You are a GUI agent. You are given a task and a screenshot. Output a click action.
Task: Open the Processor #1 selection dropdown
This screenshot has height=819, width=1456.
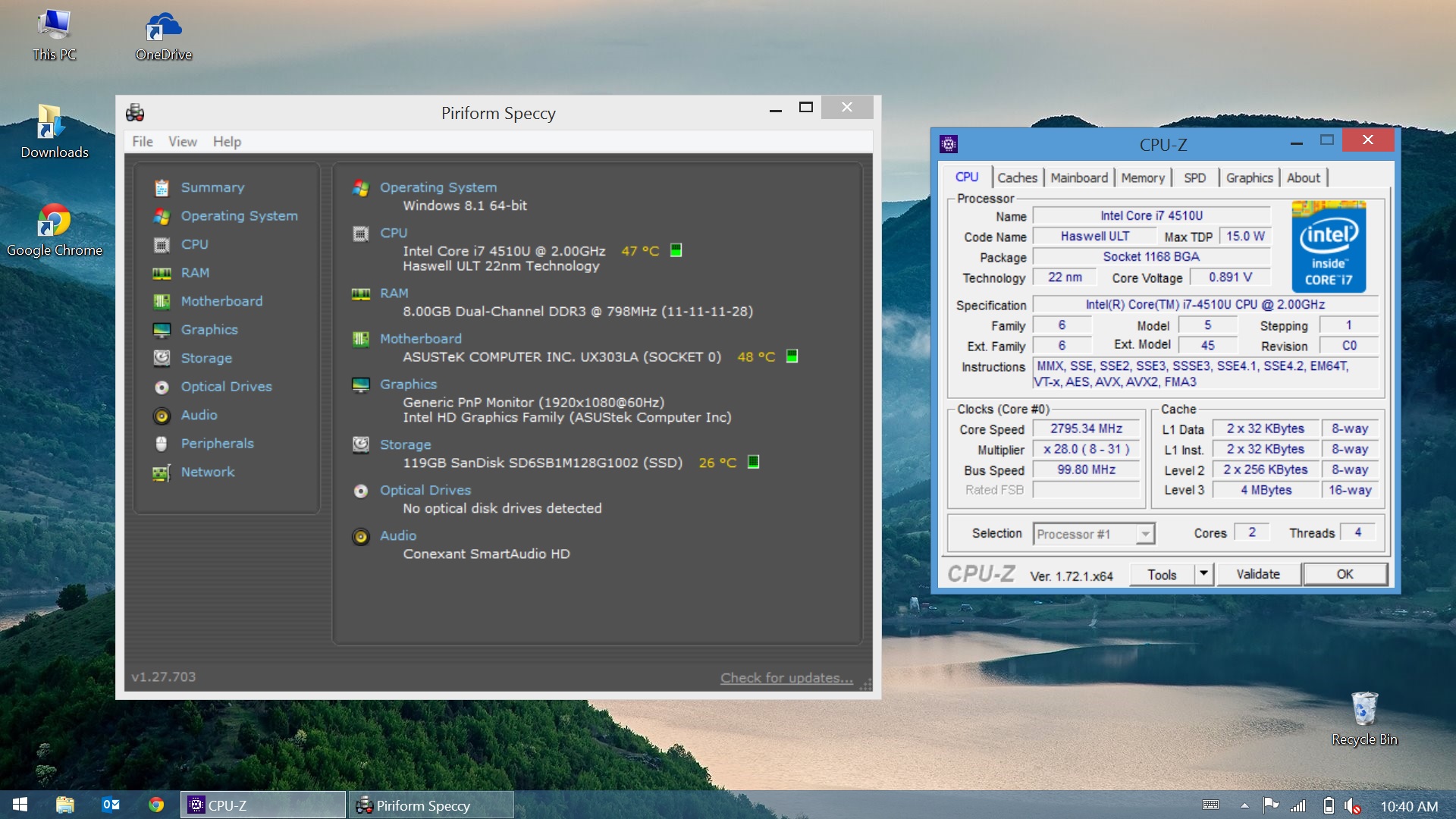click(x=1094, y=534)
